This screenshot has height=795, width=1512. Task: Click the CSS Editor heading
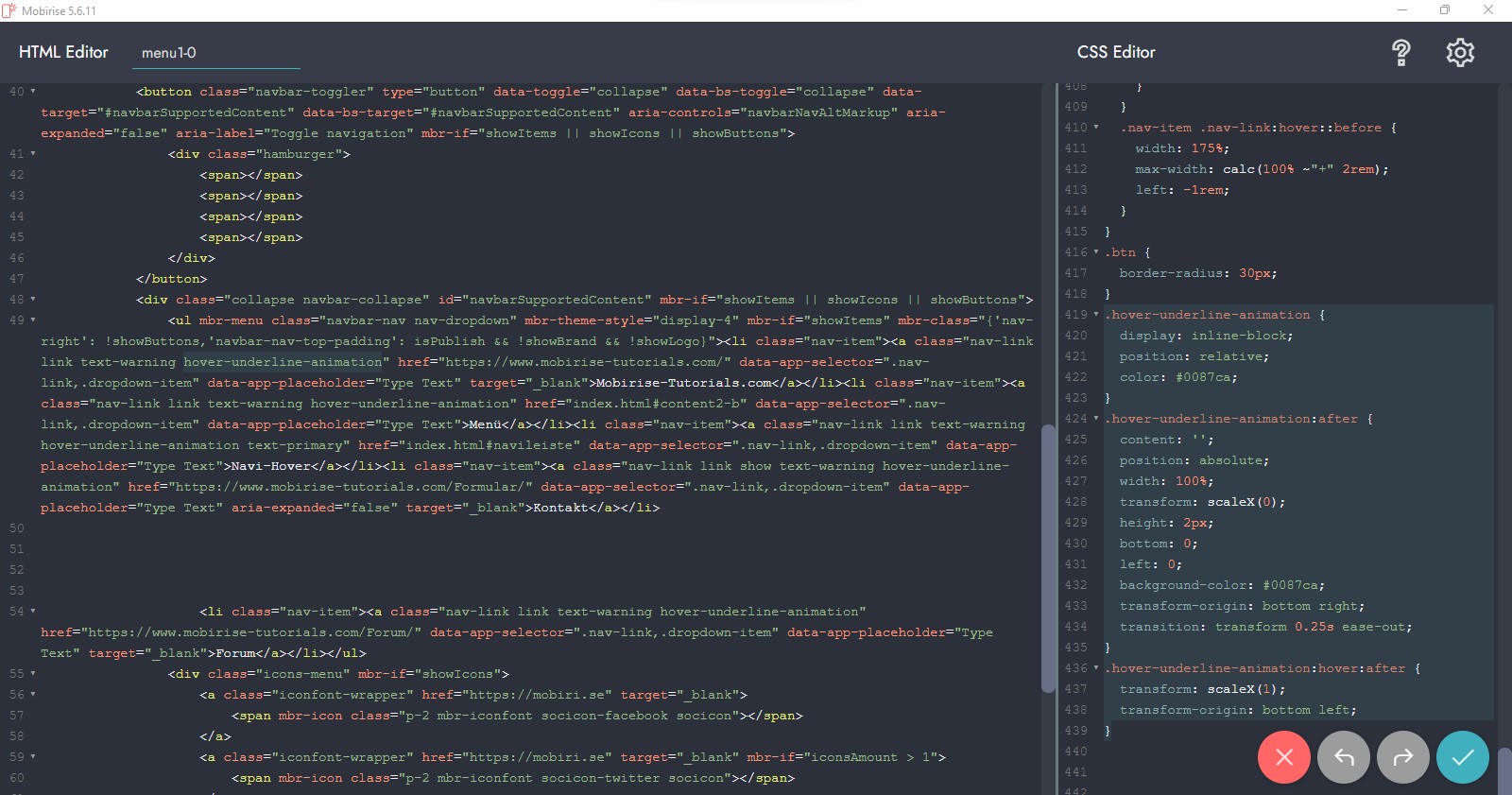[x=1116, y=52]
